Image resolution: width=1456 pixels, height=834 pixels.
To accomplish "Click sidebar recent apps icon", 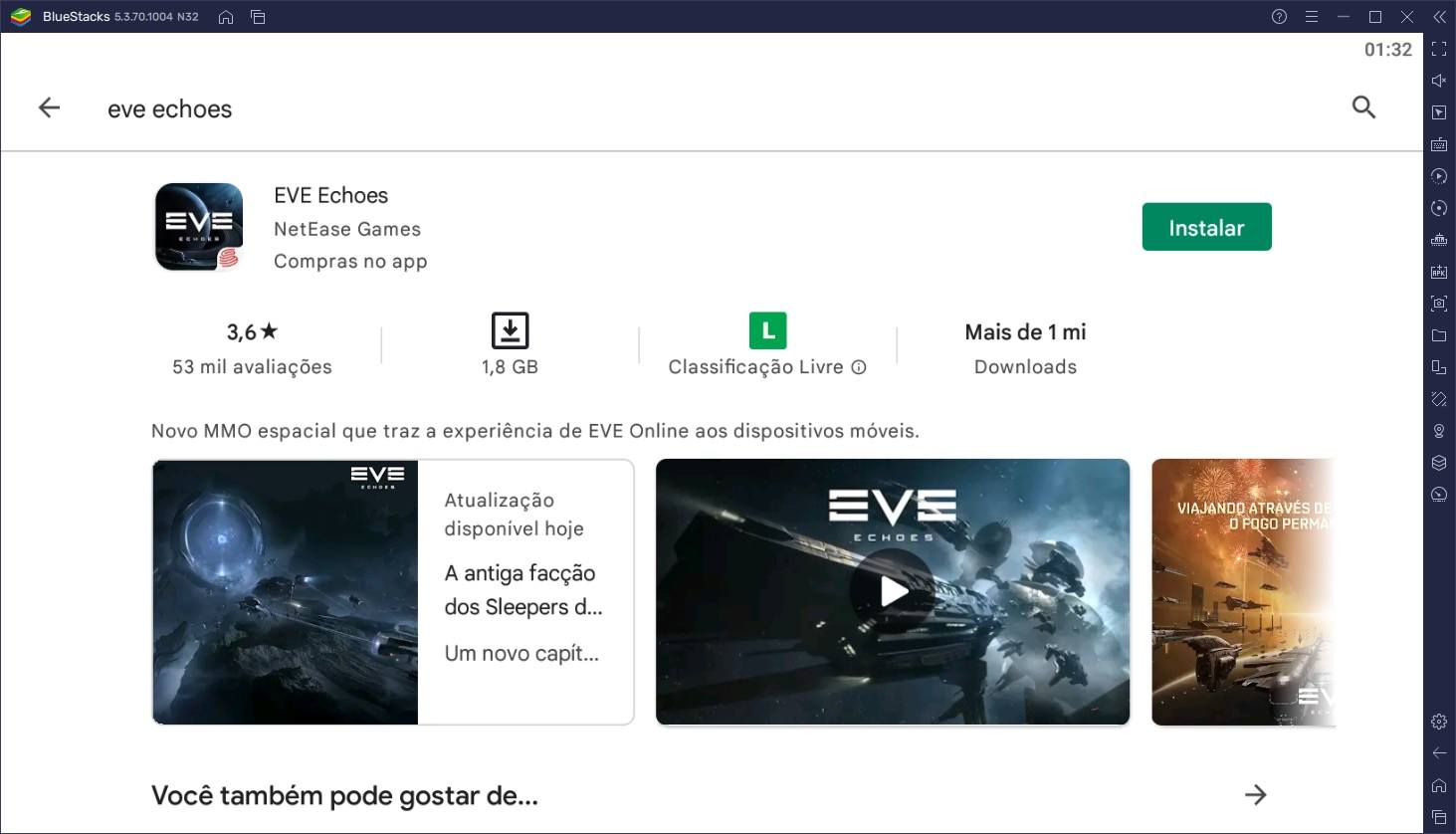I will coord(1439,817).
